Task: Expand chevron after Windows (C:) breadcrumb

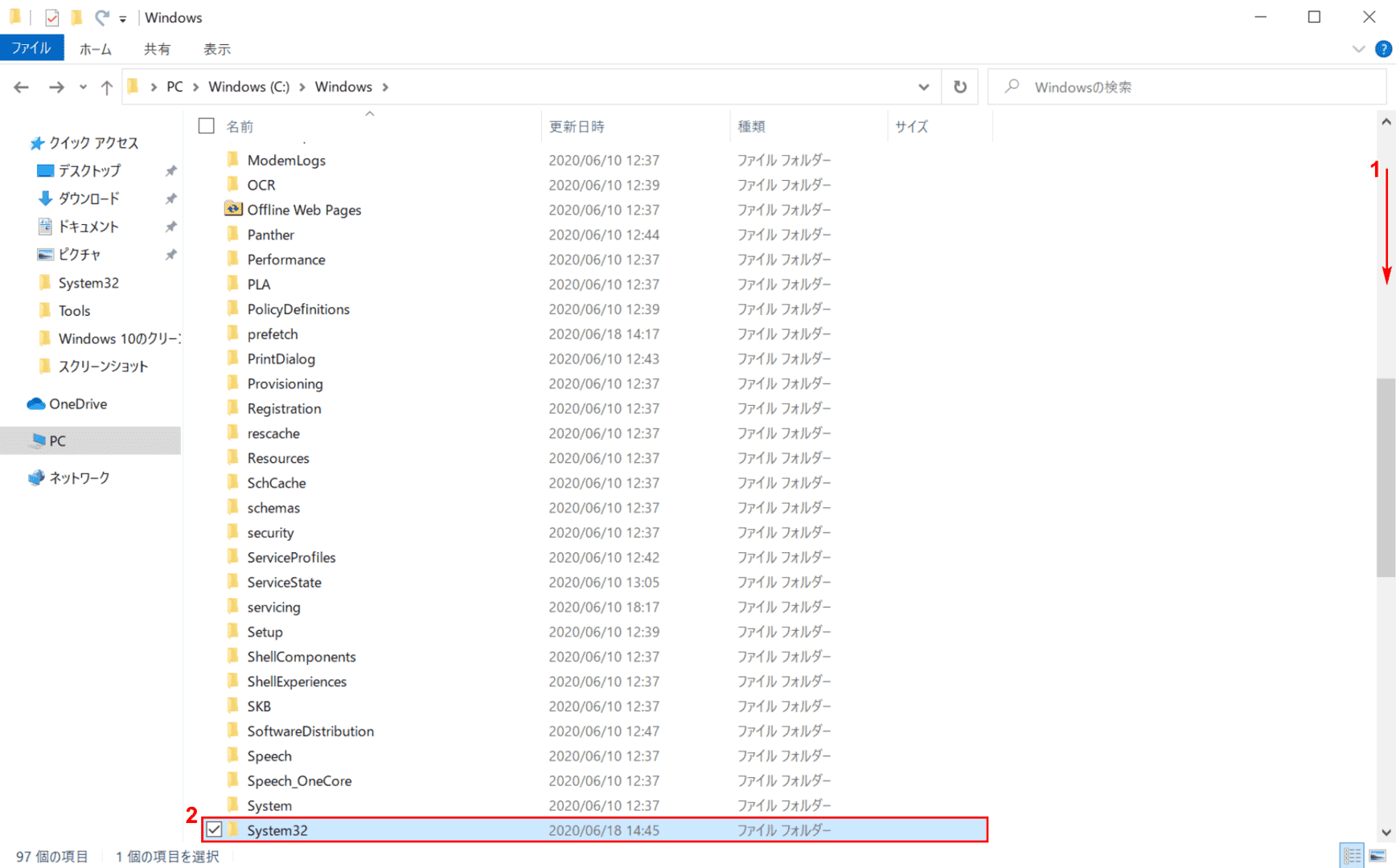Action: point(302,87)
